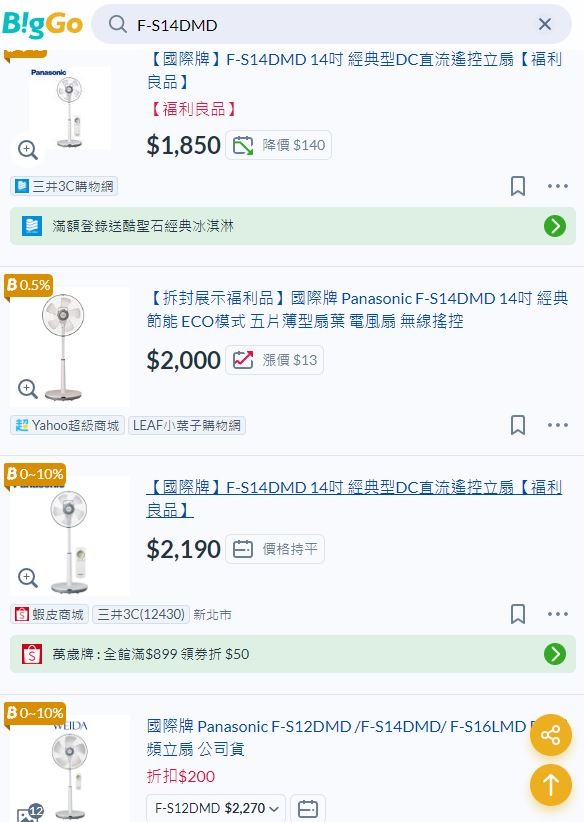Open more options for $2,000 listing
The height and width of the screenshot is (822, 584).
557,425
